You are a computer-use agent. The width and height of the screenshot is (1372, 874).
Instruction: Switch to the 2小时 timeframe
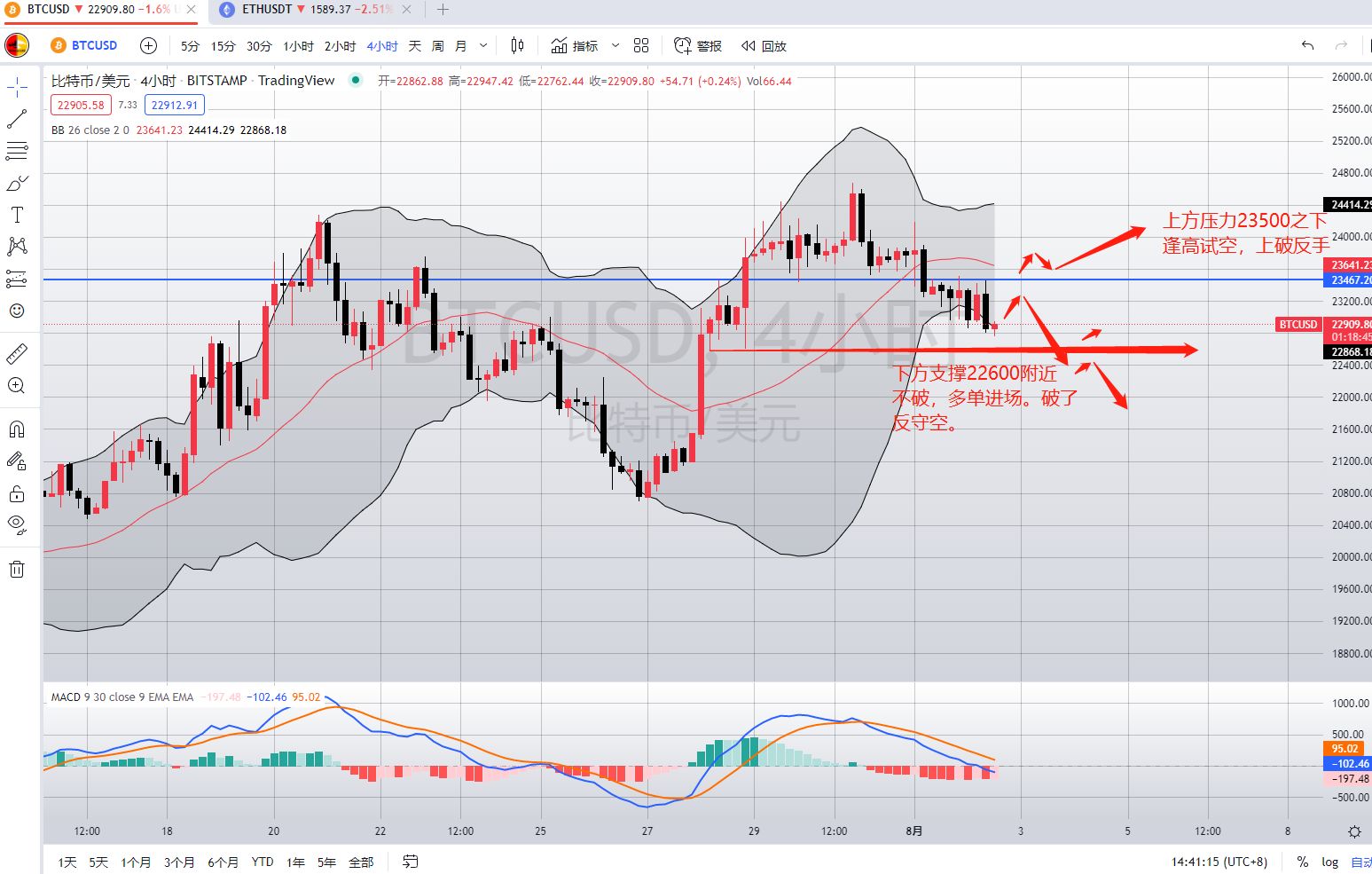(340, 46)
